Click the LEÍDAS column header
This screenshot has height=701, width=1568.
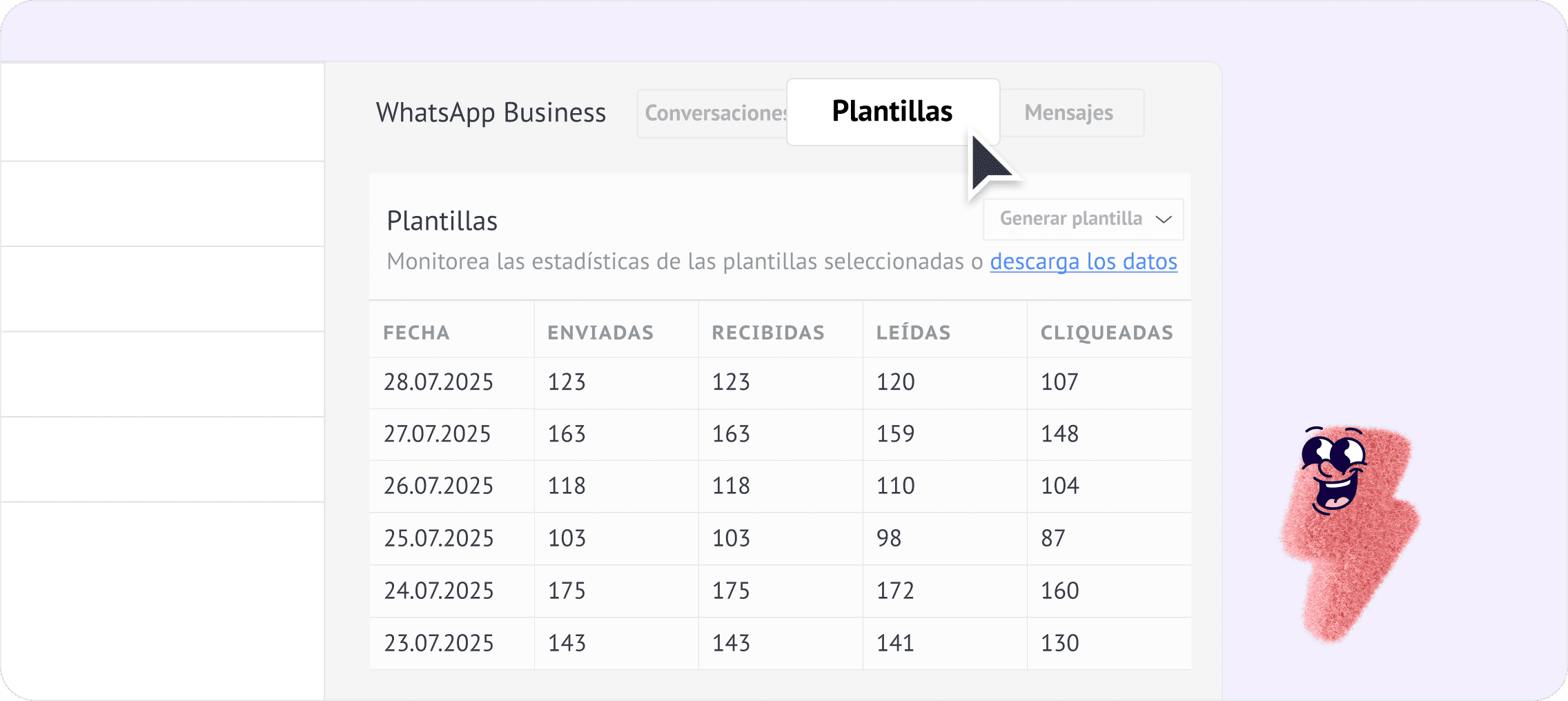(x=913, y=333)
